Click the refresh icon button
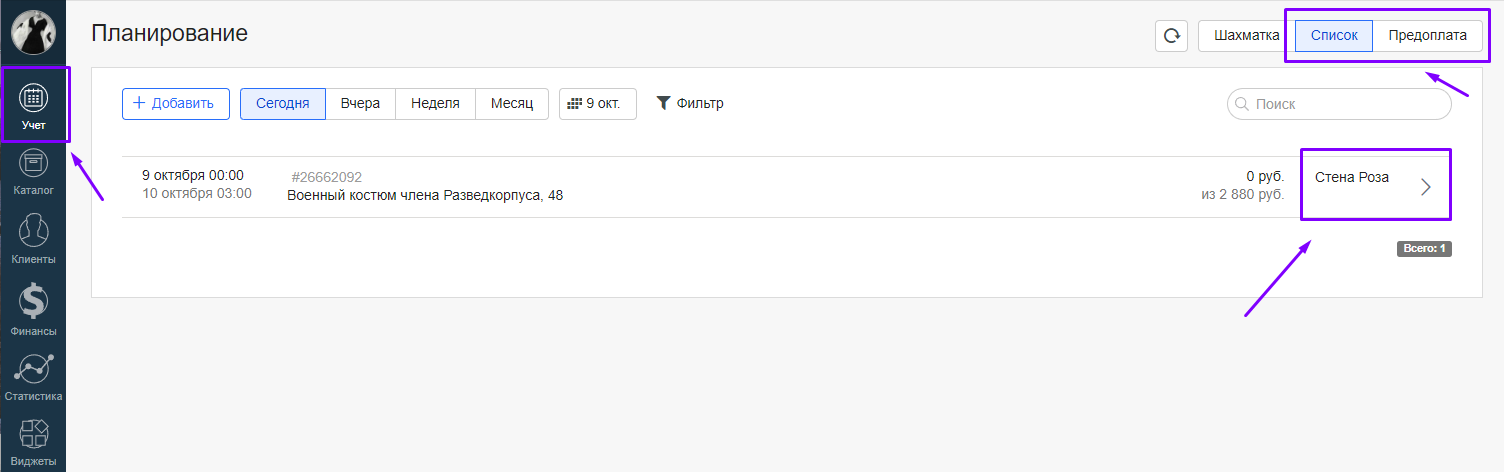Viewport: 1504px width, 472px height. 1171,36
